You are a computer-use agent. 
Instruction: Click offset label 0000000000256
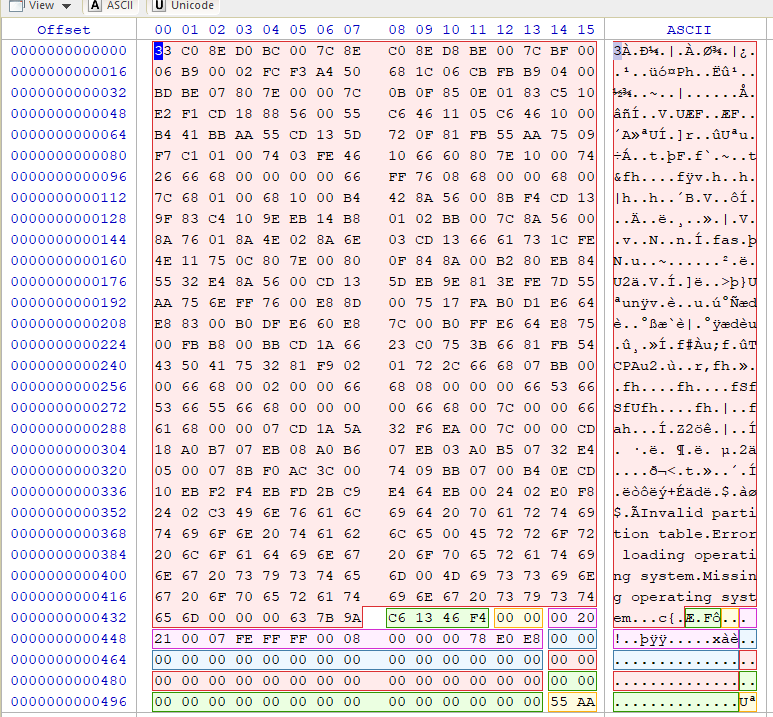coord(69,387)
